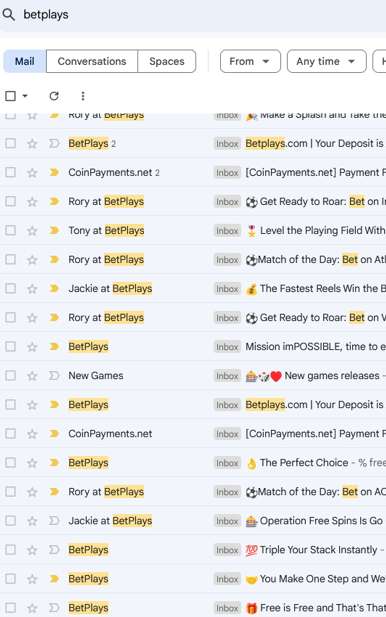The width and height of the screenshot is (386, 617).
Task: Star the Mission imPOSSIBLE email
Action: [x=32, y=347]
